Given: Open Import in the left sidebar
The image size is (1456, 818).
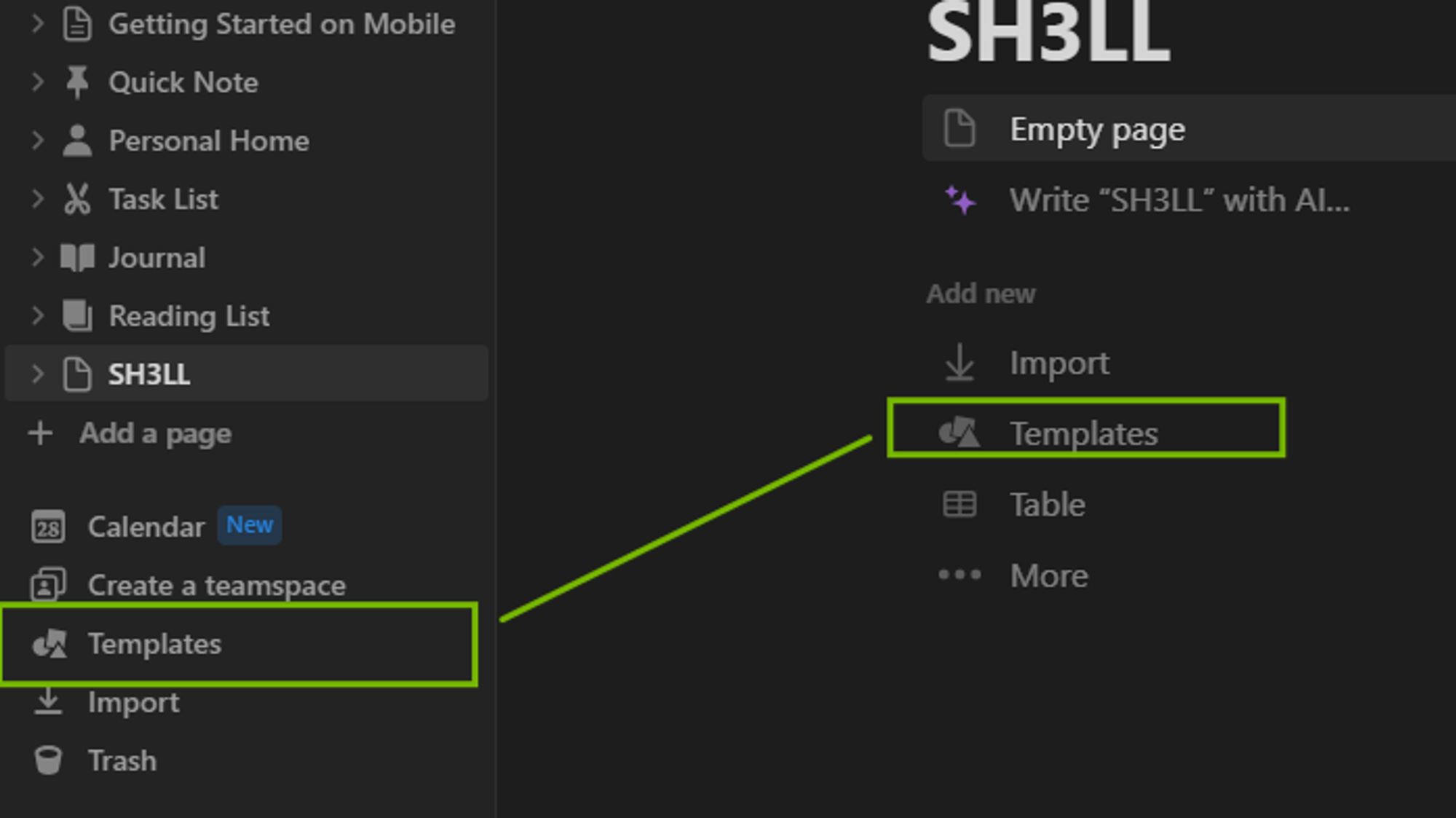Looking at the screenshot, I should coord(106,702).
